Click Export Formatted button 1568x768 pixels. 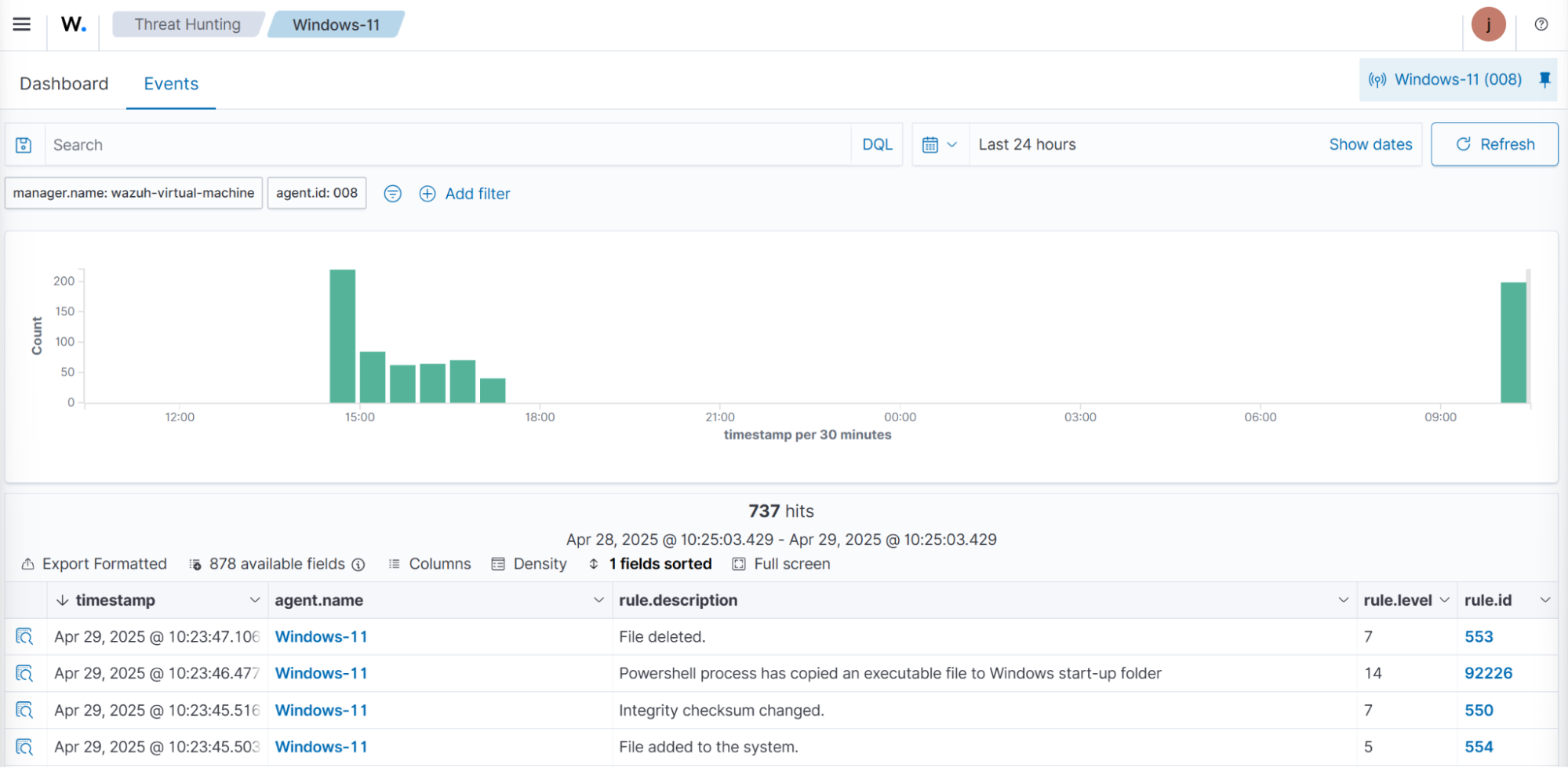point(94,564)
